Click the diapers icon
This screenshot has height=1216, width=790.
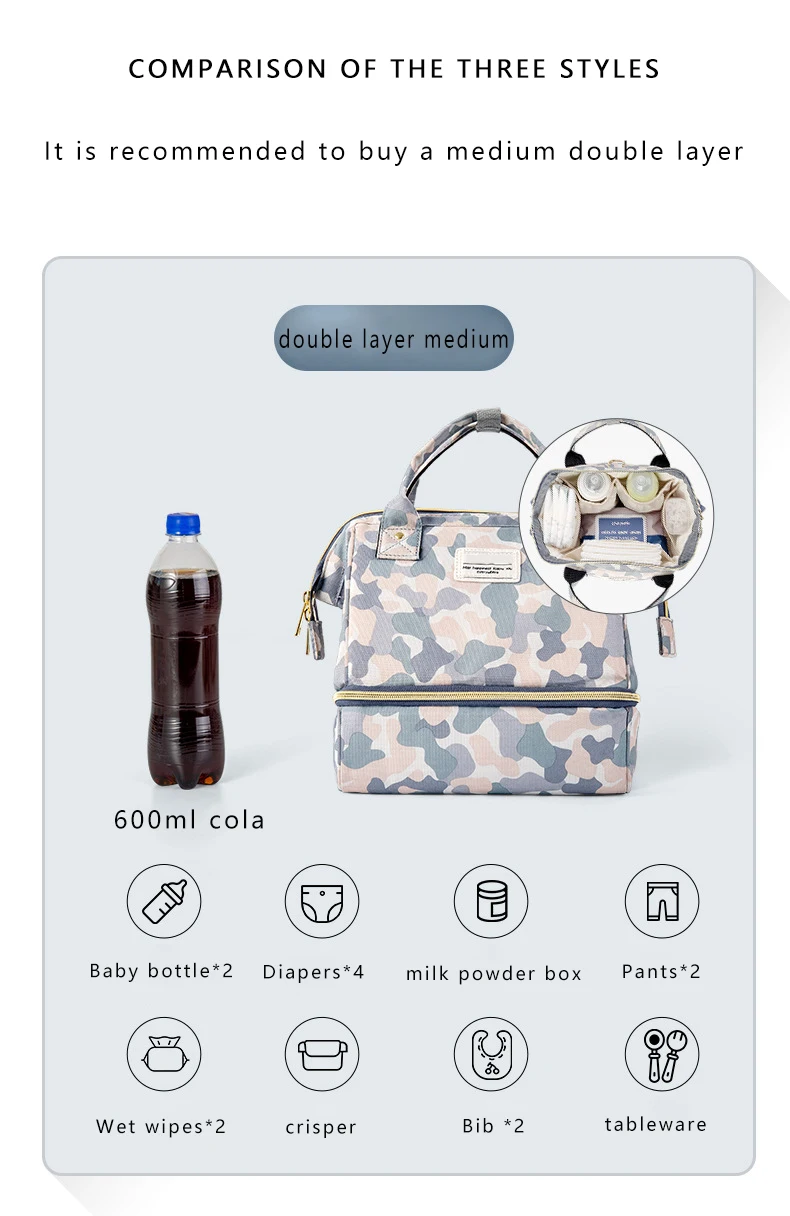[322, 902]
